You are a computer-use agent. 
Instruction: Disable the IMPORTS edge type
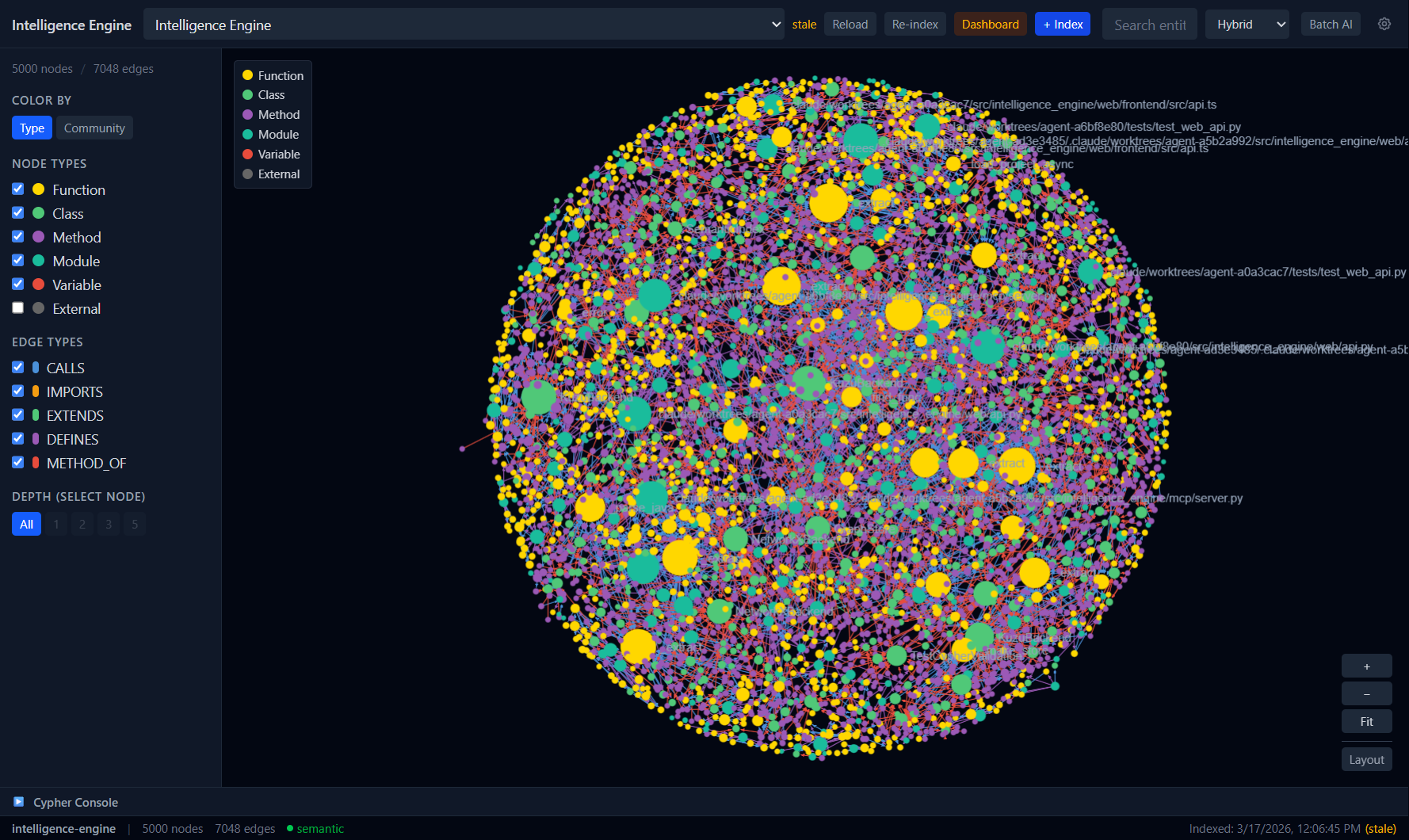pyautogui.click(x=18, y=391)
